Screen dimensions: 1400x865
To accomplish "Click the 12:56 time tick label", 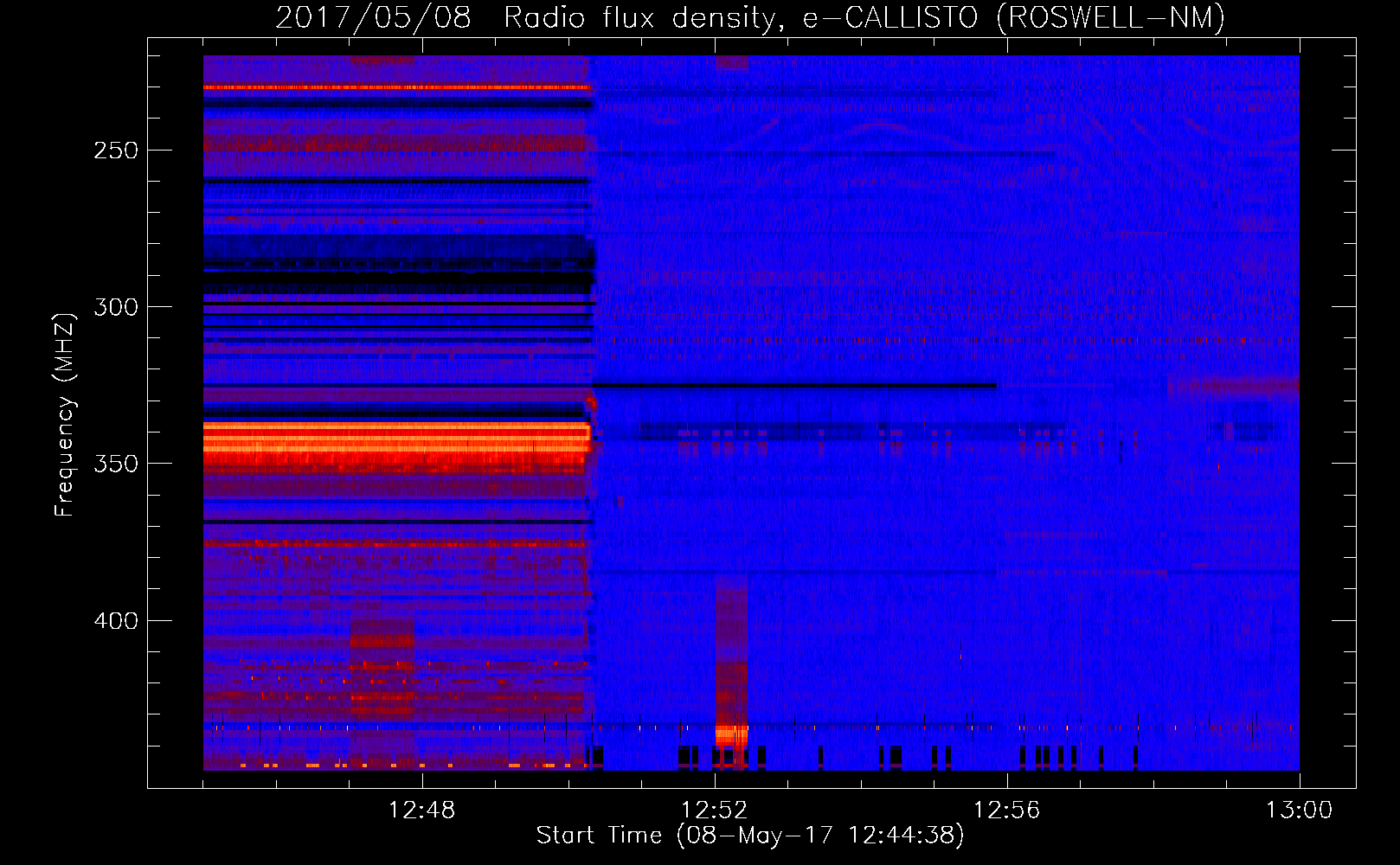I will click(x=1006, y=811).
